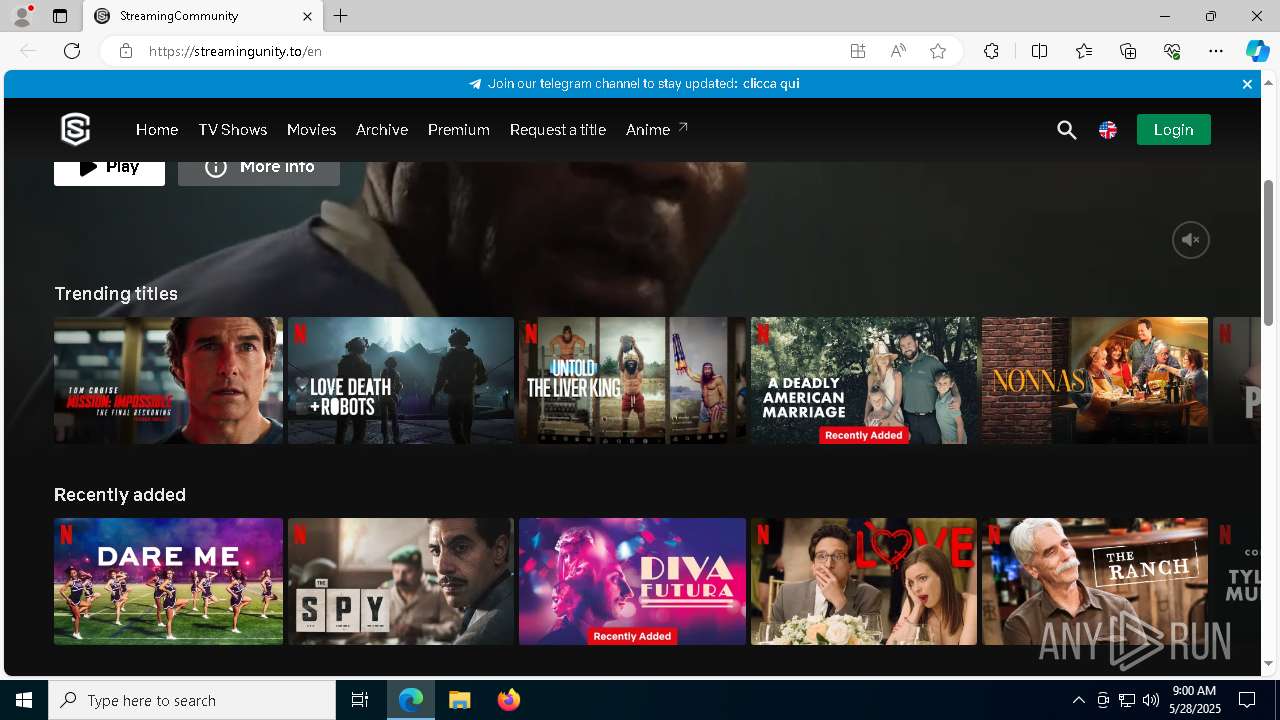This screenshot has width=1280, height=720.
Task: Open the Anime external link
Action: point(657,130)
